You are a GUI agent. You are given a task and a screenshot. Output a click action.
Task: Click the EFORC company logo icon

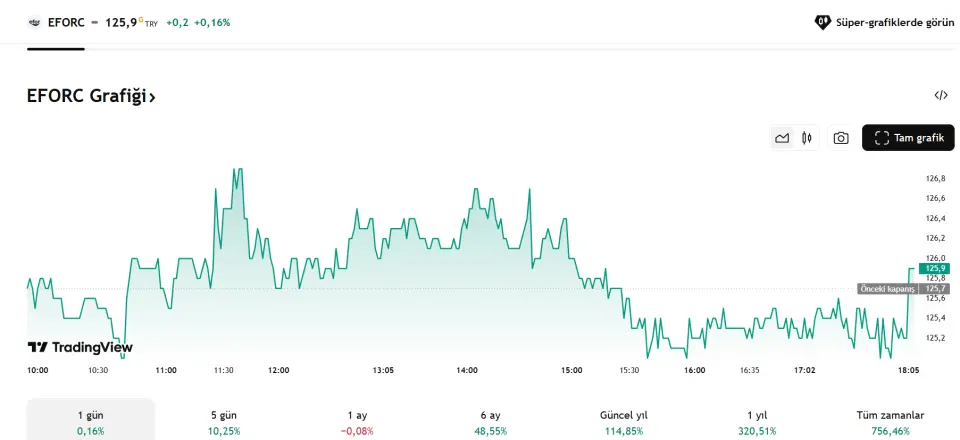(34, 21)
